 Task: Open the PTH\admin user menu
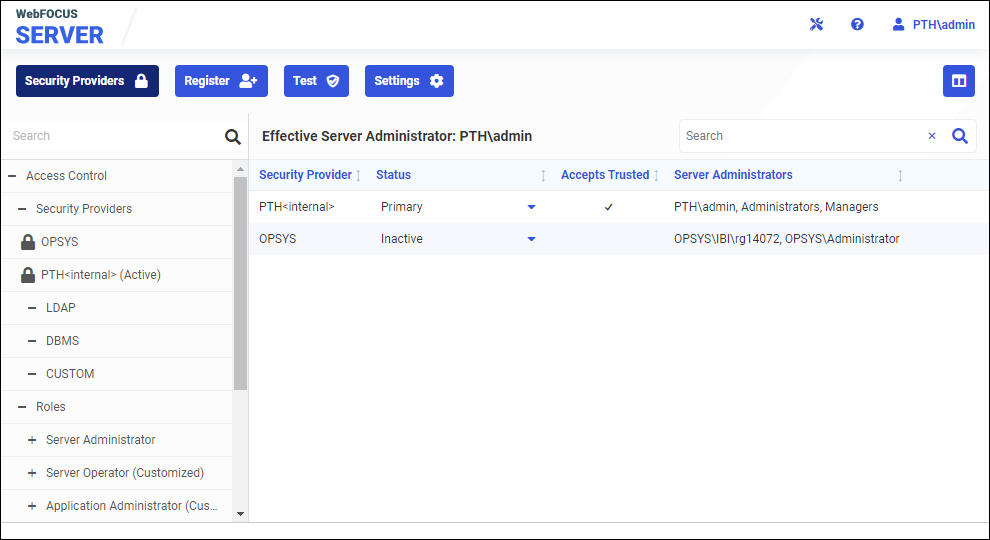[933, 25]
